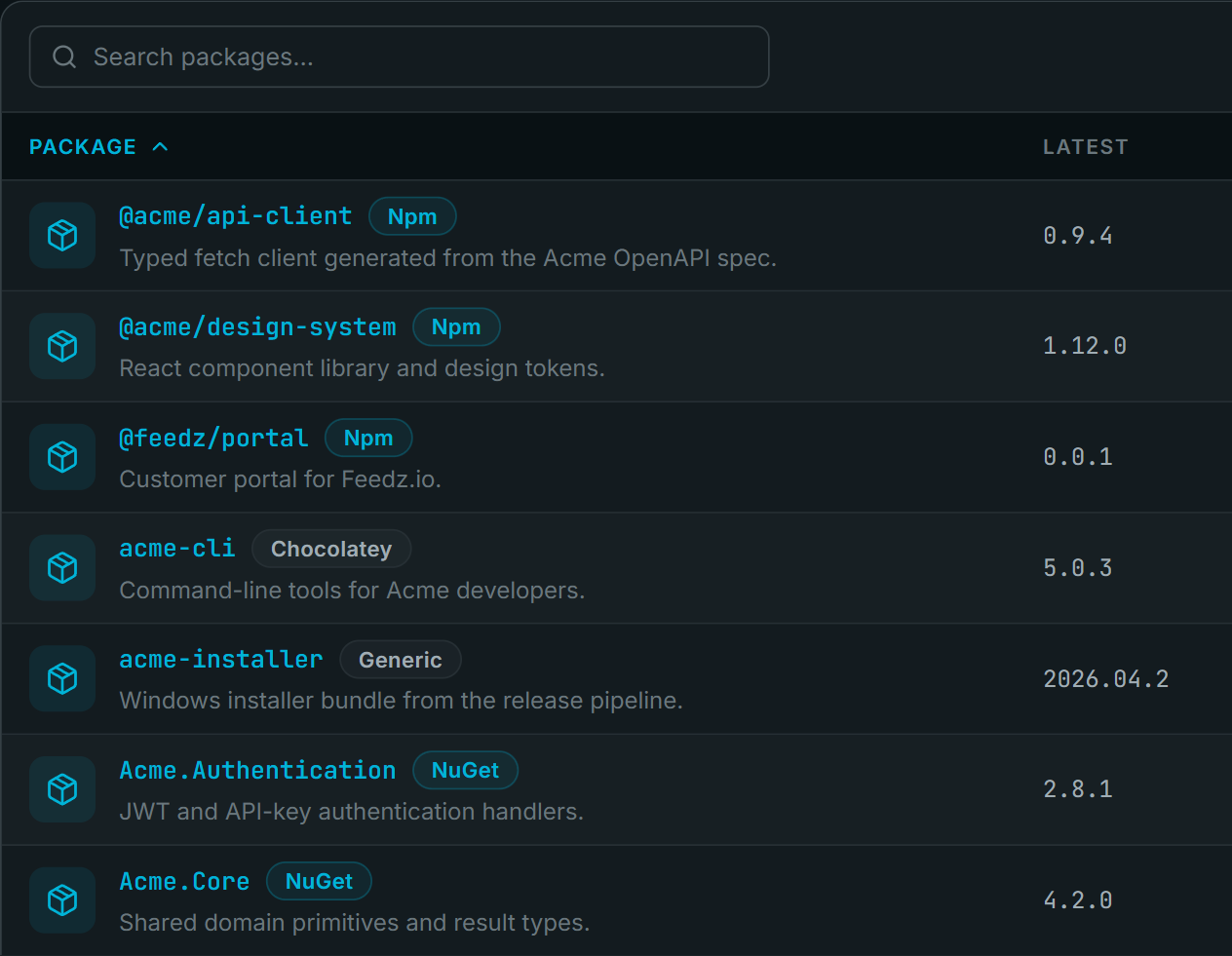Click version 5.0.3 in the LATEST column
The width and height of the screenshot is (1232, 956).
click(1078, 568)
